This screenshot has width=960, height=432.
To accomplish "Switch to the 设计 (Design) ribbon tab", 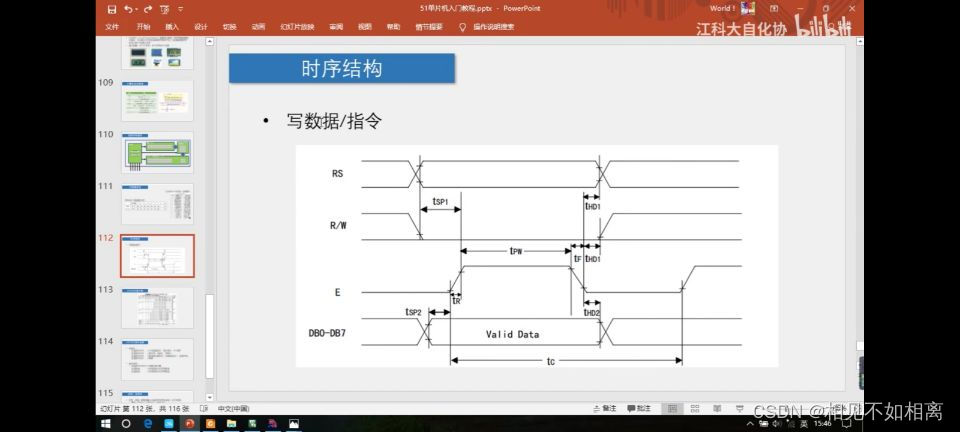I will pyautogui.click(x=201, y=27).
